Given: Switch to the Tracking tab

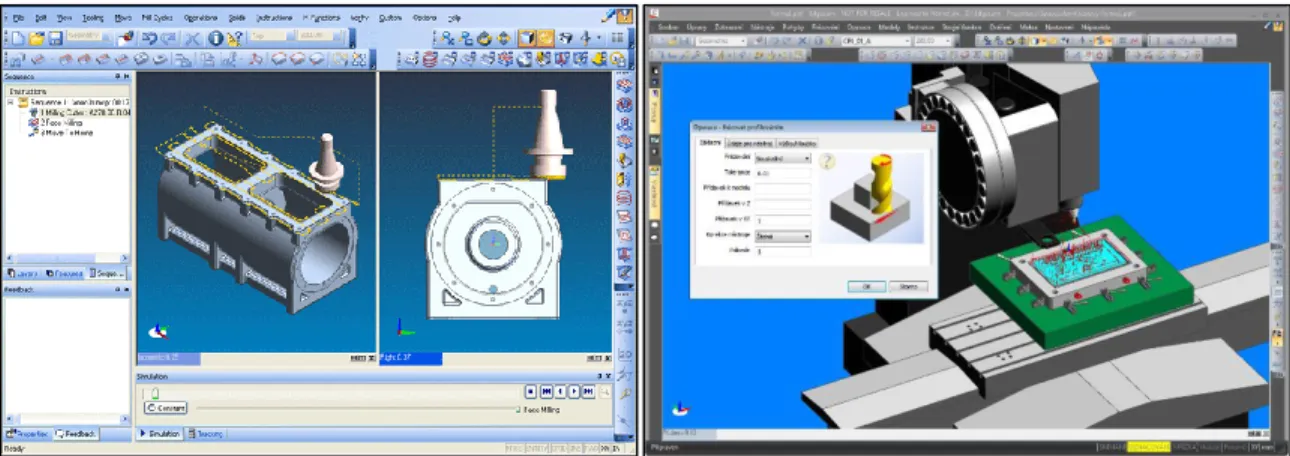Looking at the screenshot, I should pos(206,434).
